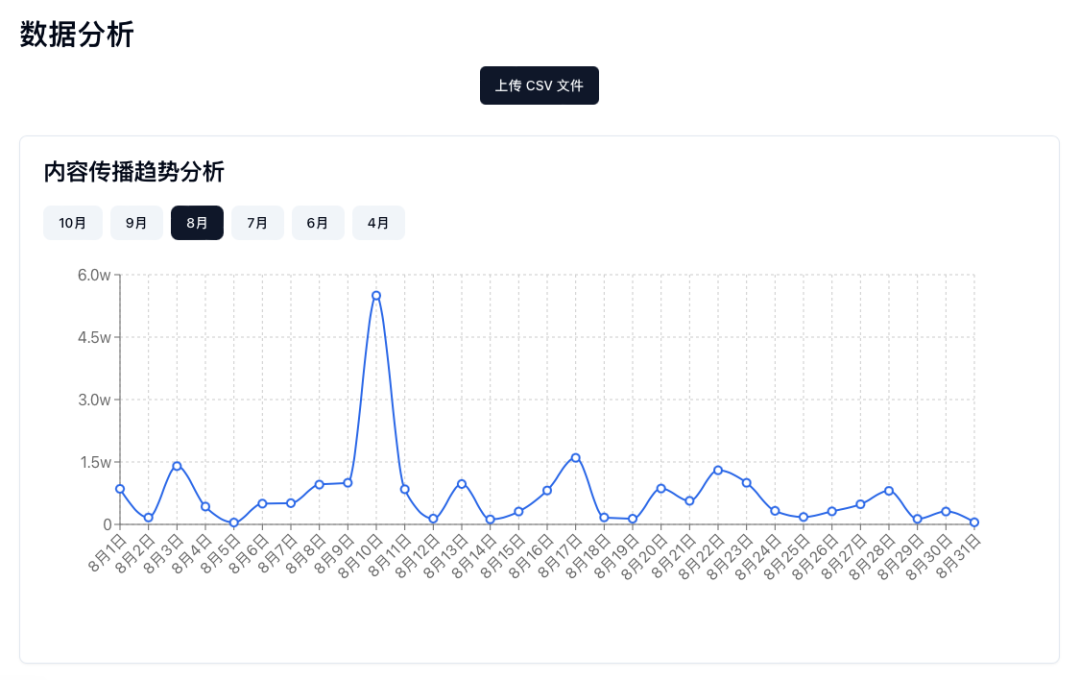Click the 1.5w y-axis label
Screen dimensions: 1080x680
[95, 462]
